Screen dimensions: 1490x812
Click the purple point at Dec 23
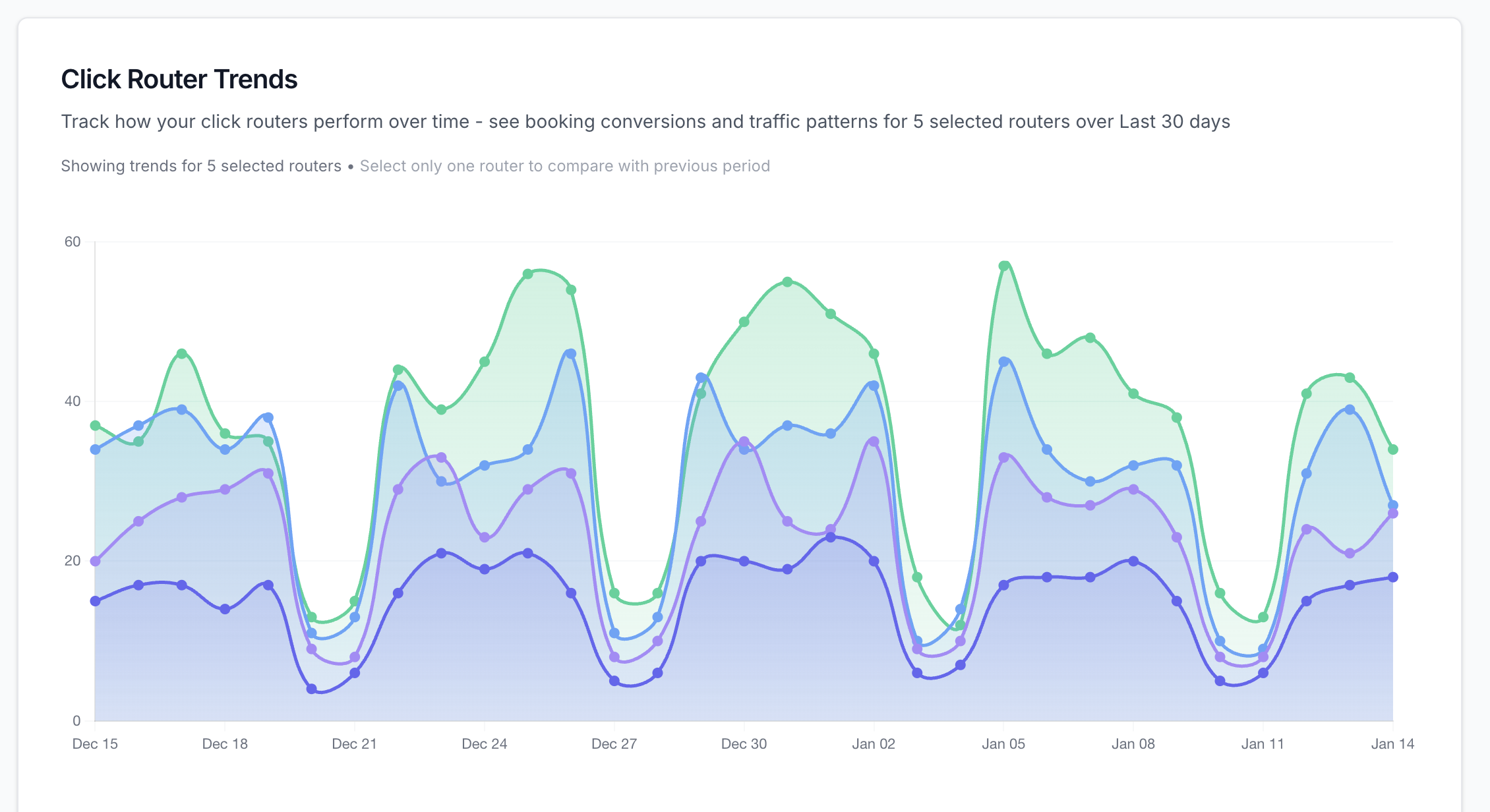(x=441, y=457)
